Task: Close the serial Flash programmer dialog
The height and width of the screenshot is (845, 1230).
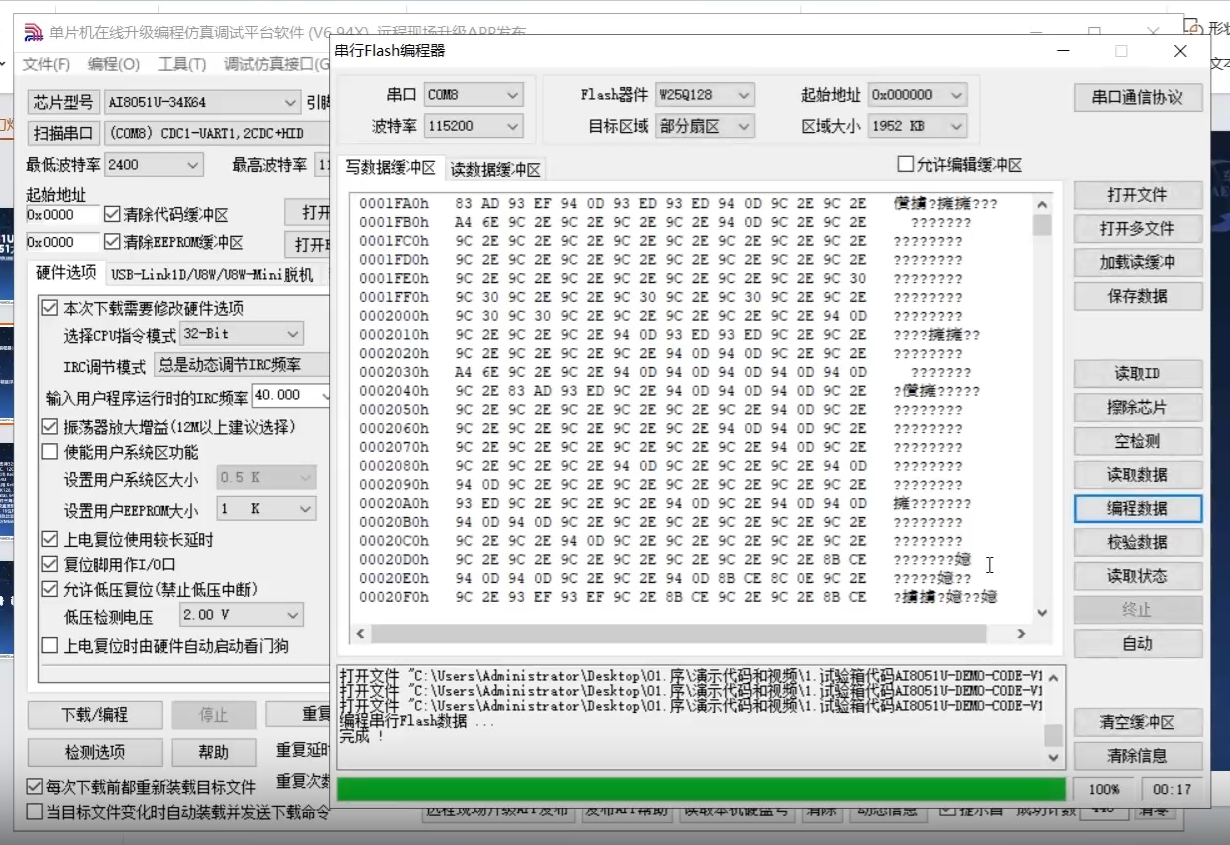Action: tap(1180, 51)
